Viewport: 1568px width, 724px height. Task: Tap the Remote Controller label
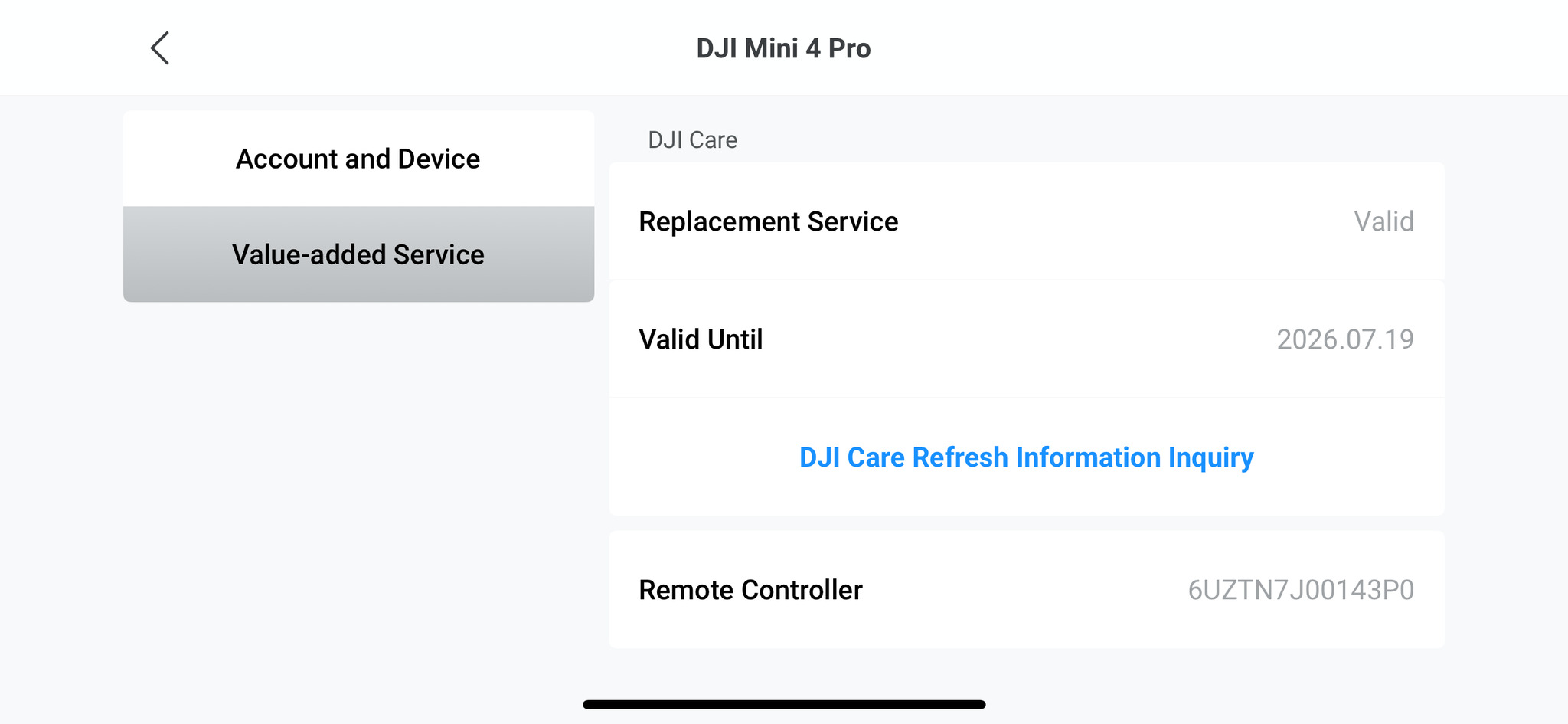point(750,590)
